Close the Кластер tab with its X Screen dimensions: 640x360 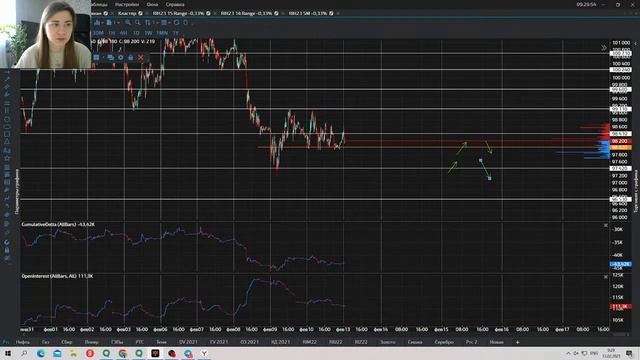point(146,13)
